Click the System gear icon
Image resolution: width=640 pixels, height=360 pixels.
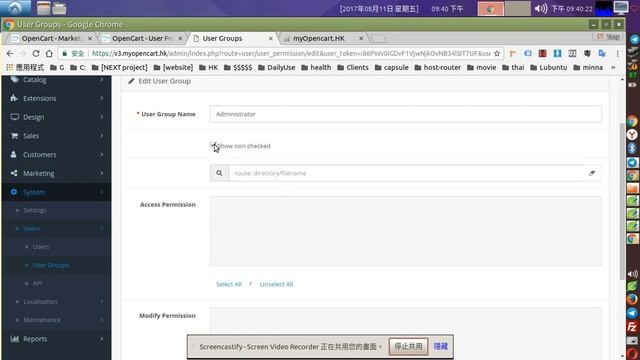[14, 192]
